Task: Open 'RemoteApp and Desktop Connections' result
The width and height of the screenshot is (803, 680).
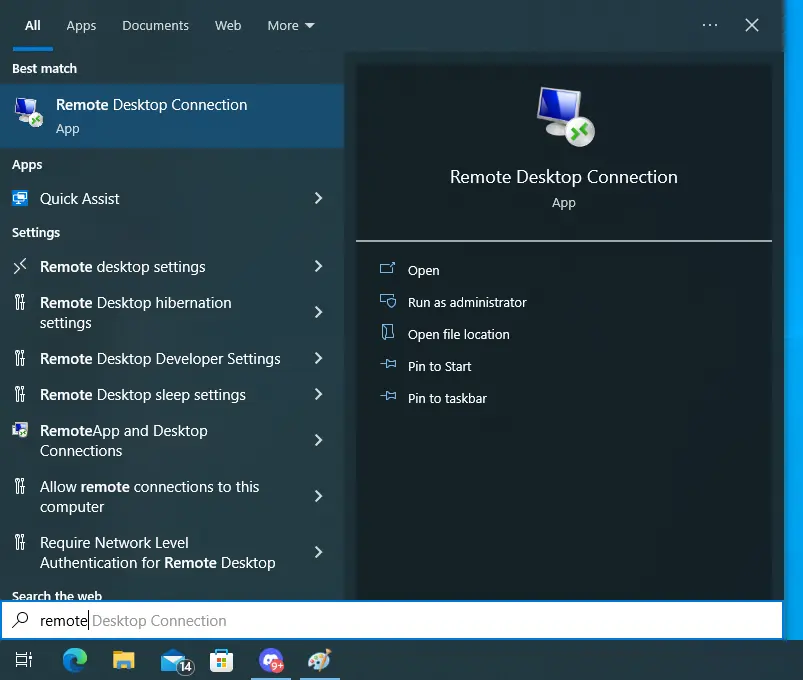Action: coord(124,440)
